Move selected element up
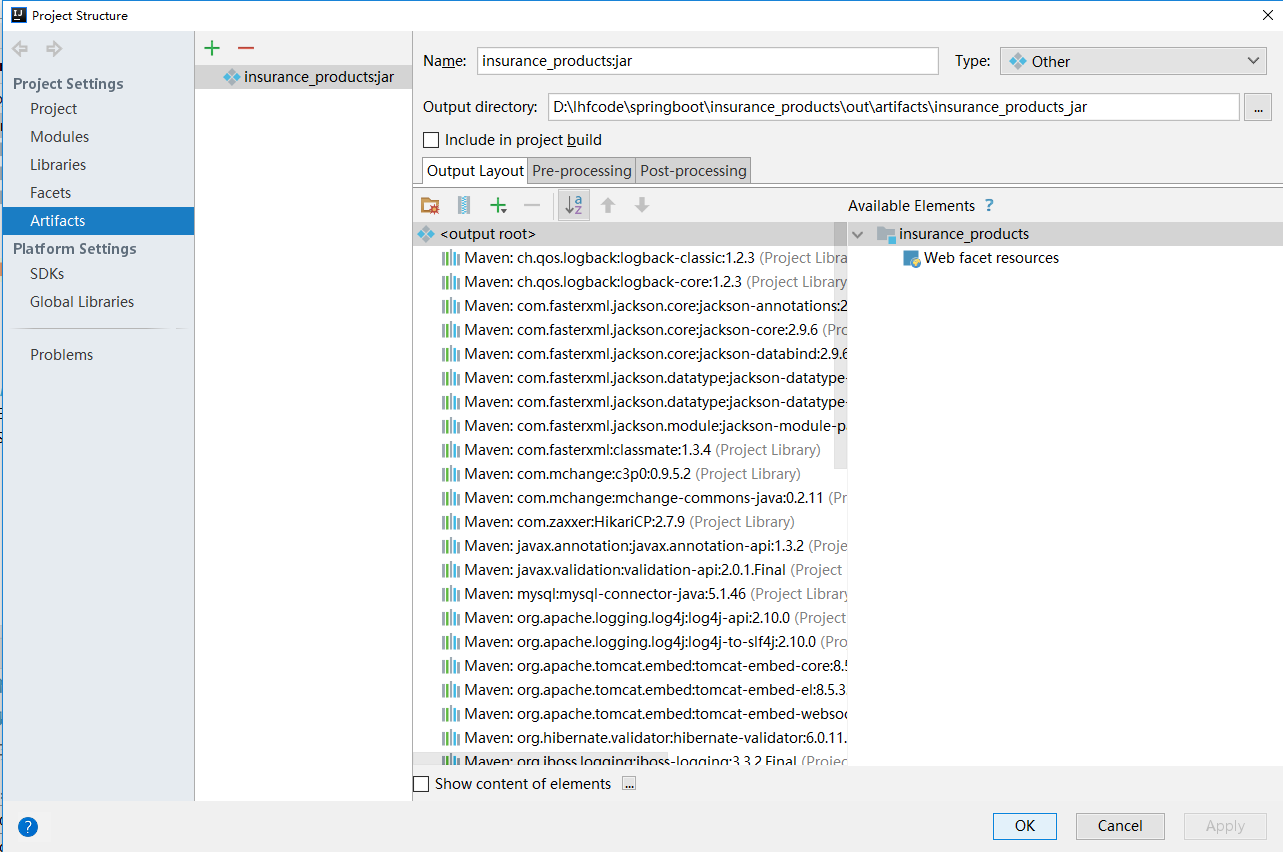 click(x=608, y=205)
